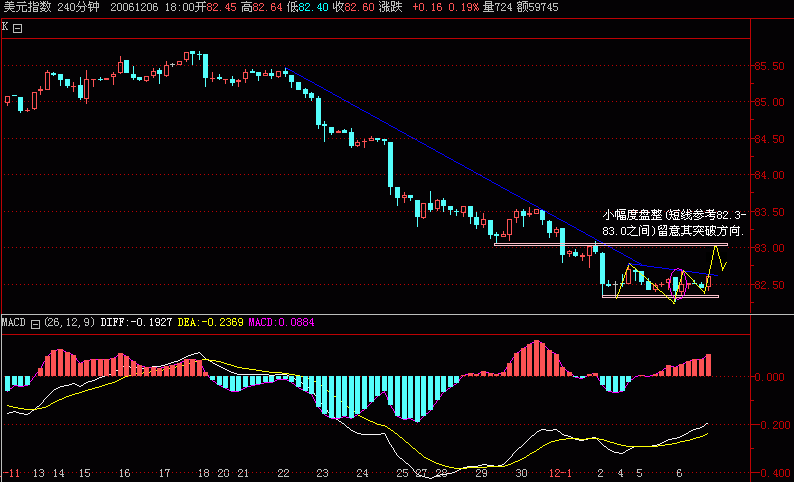Click the 83.50 price axis label
The image size is (794, 482).
pos(769,212)
